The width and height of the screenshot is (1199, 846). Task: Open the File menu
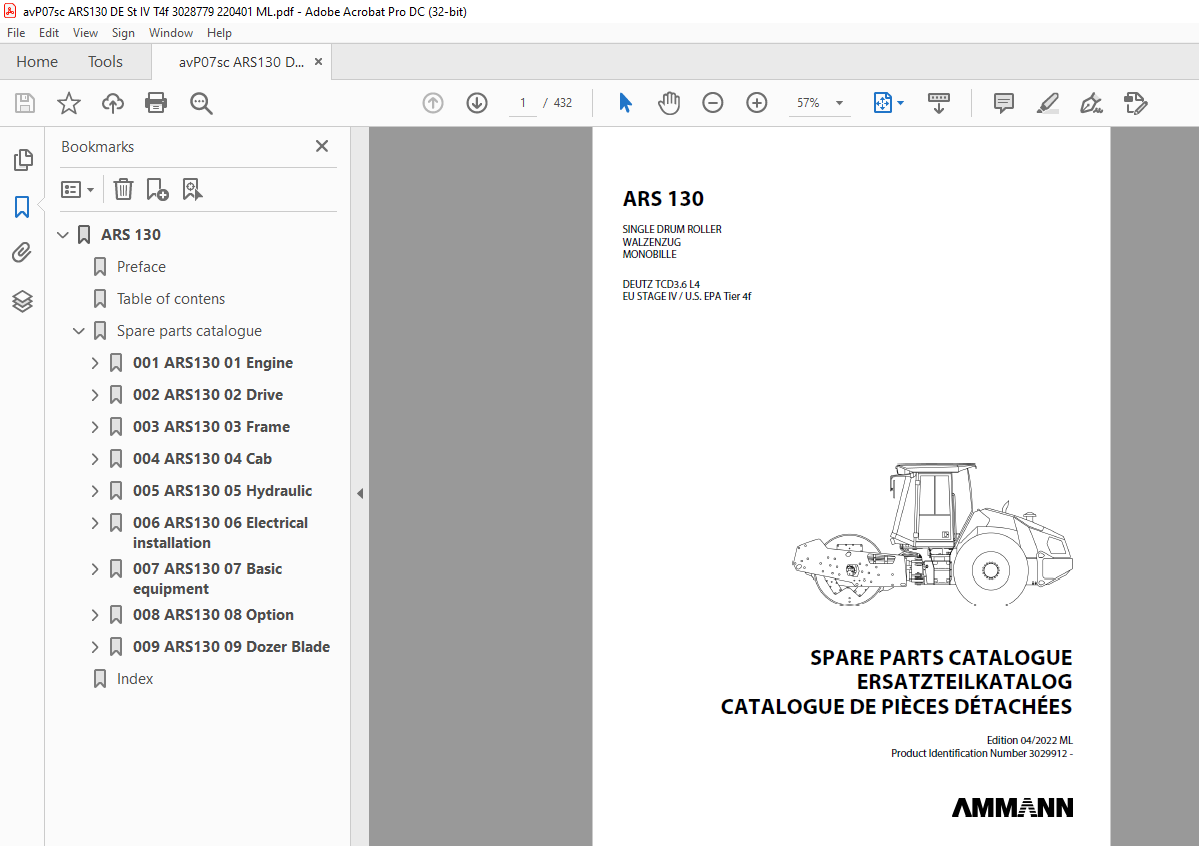[16, 33]
